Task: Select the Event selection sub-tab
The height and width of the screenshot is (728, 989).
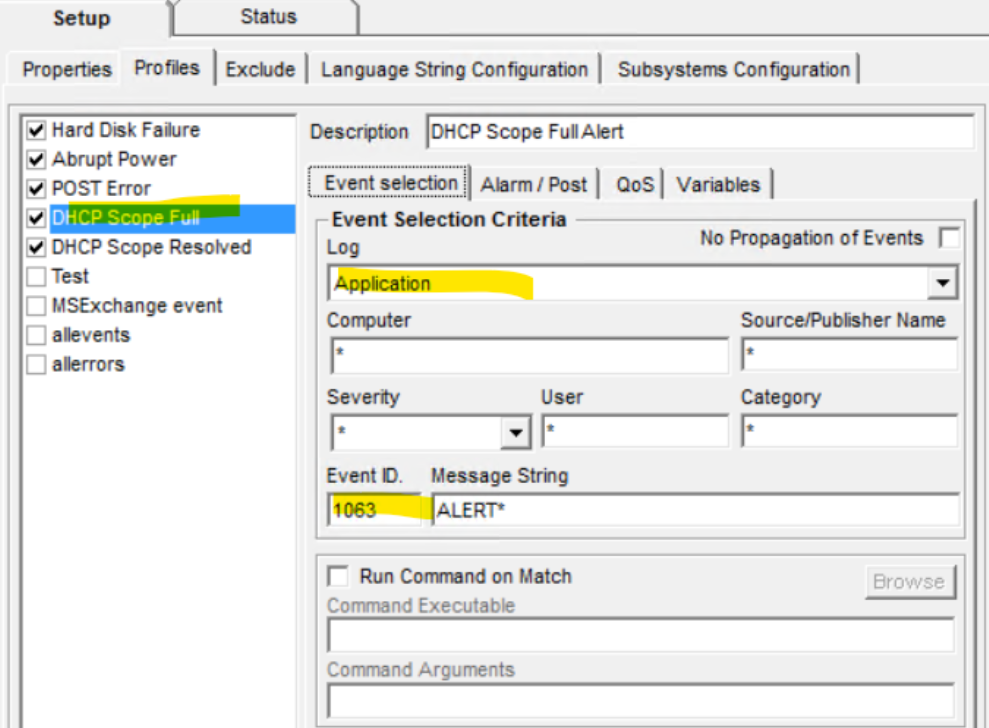Action: pos(390,183)
